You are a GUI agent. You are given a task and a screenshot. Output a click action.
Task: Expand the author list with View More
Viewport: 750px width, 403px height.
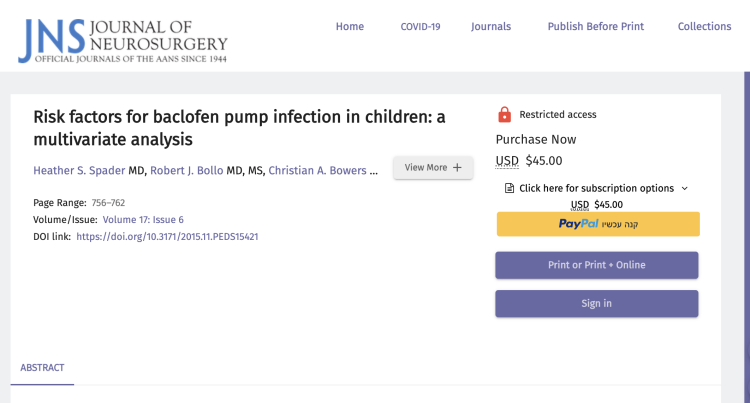432,168
